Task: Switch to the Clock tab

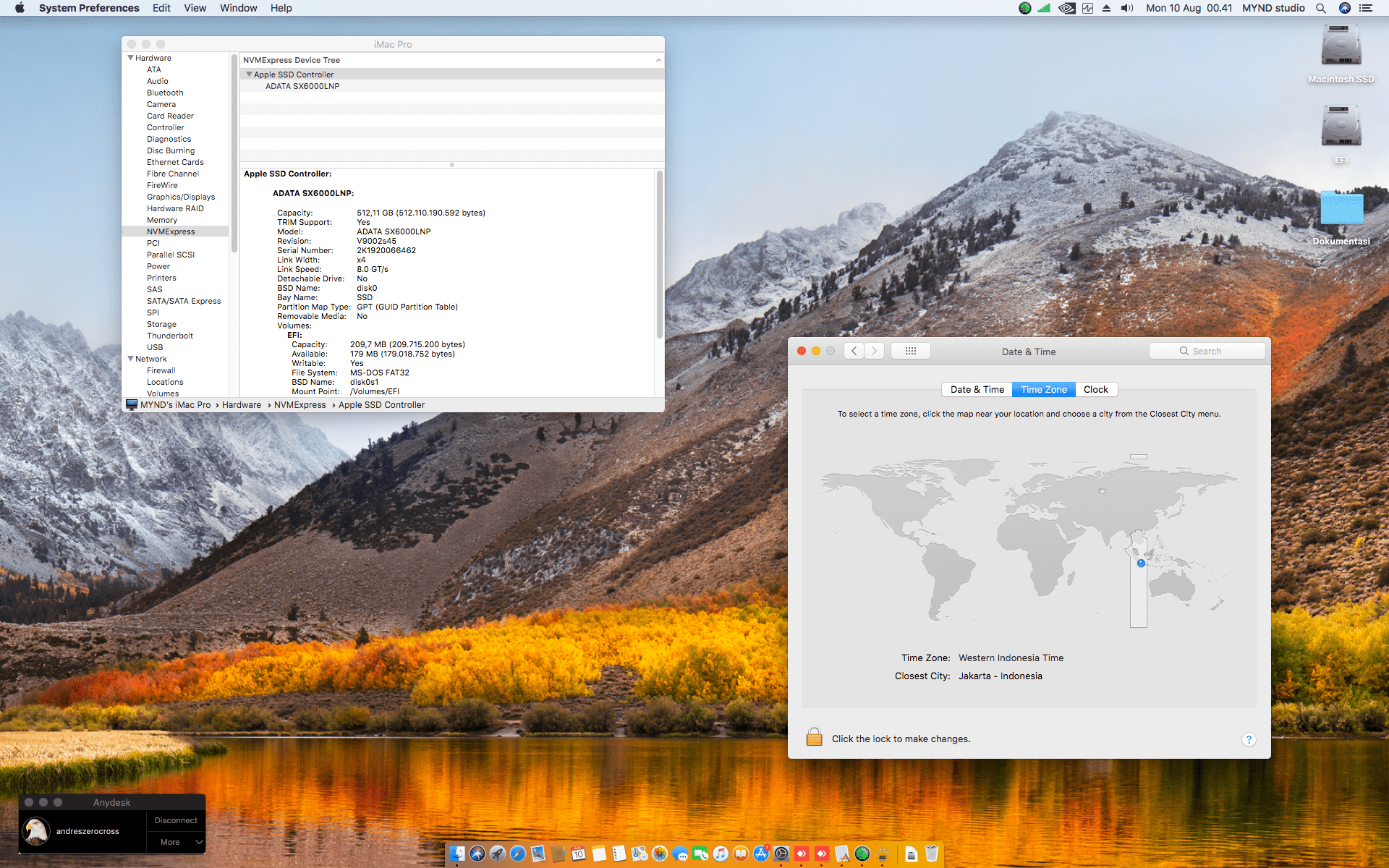Action: [1096, 389]
